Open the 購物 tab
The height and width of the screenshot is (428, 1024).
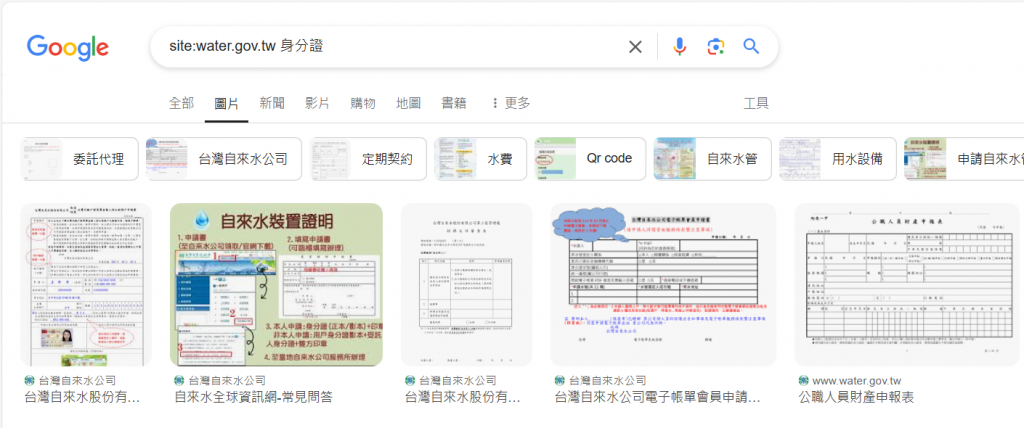tap(362, 103)
